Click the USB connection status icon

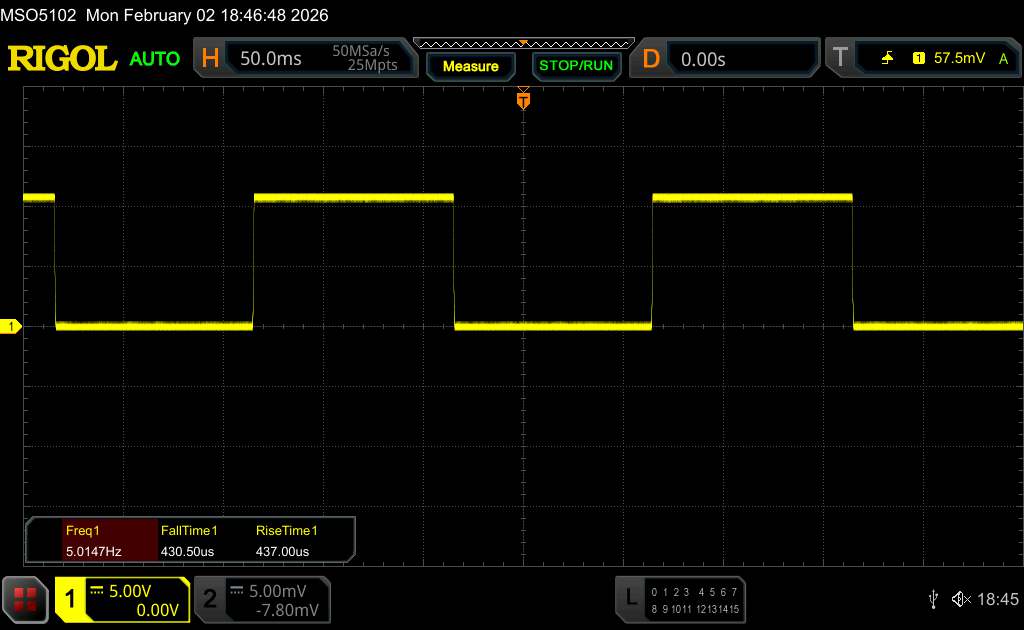click(932, 598)
